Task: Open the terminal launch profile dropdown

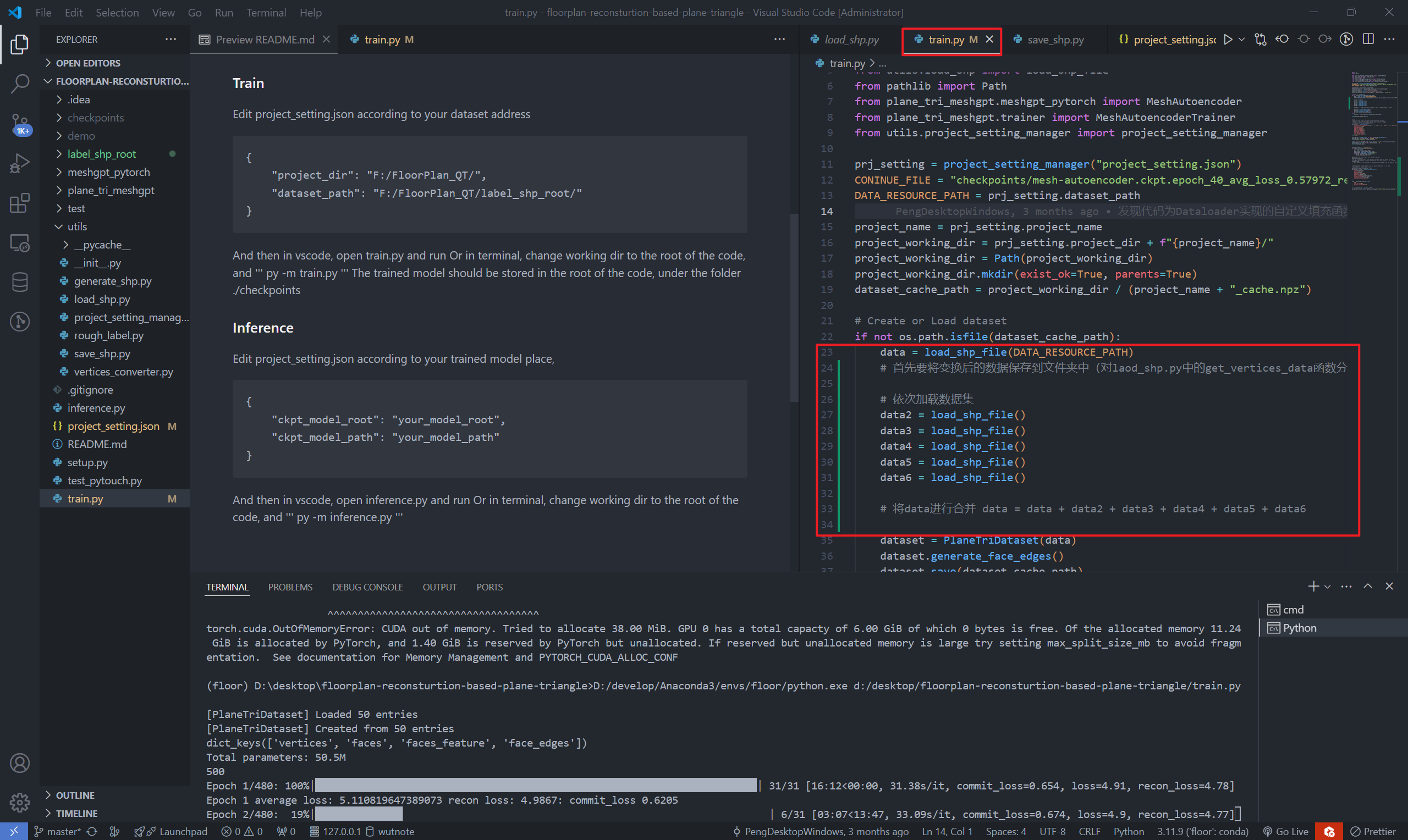Action: [x=1327, y=587]
